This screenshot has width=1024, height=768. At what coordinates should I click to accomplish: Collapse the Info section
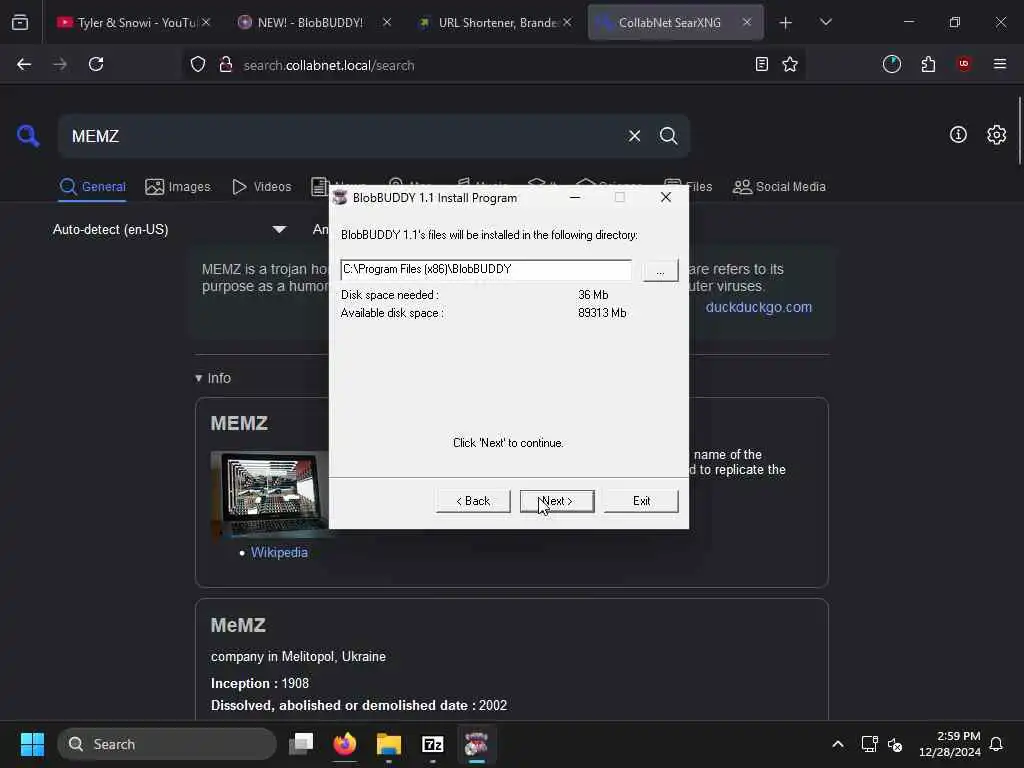click(x=213, y=378)
